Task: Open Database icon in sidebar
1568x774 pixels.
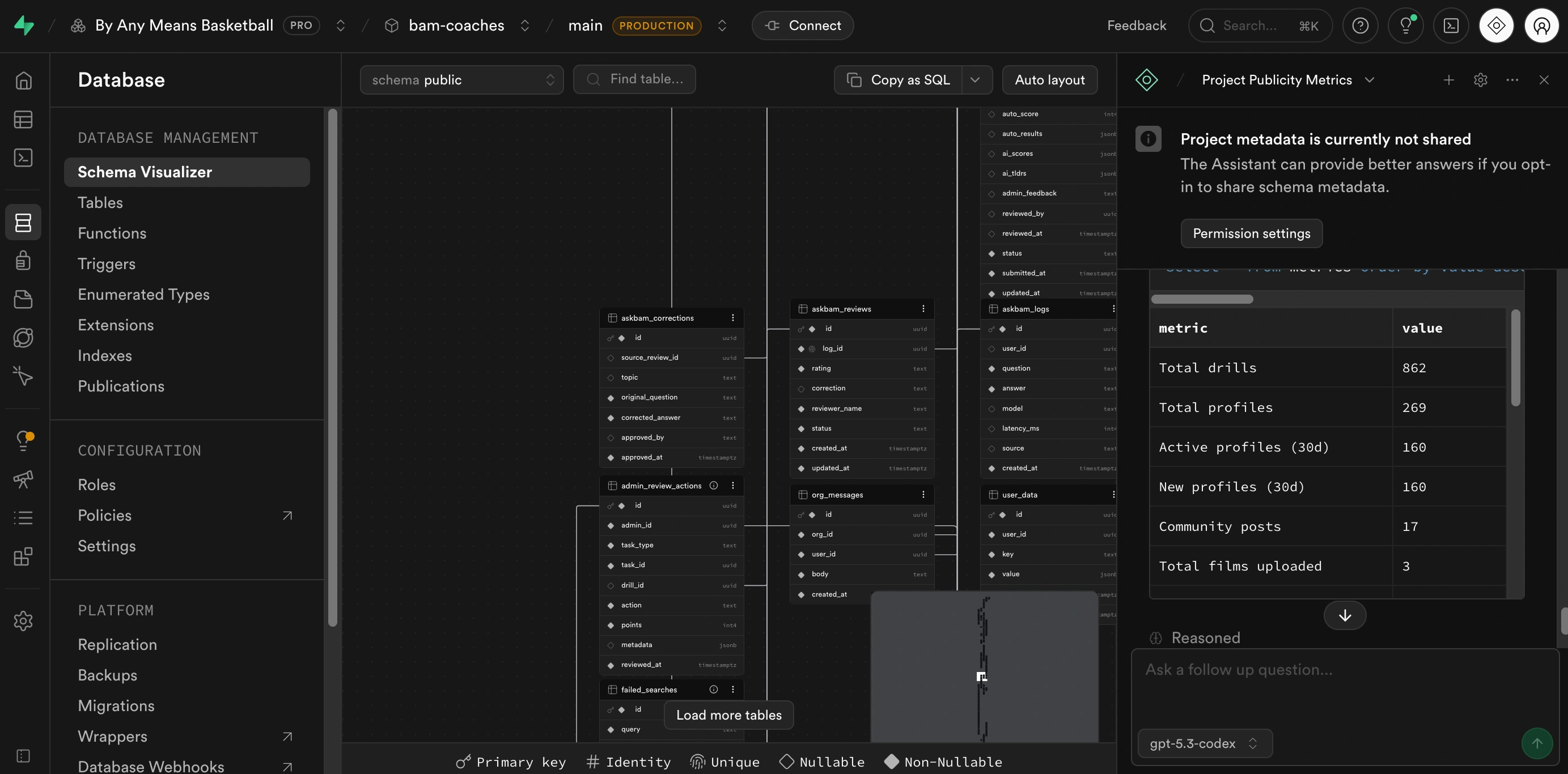Action: tap(23, 222)
